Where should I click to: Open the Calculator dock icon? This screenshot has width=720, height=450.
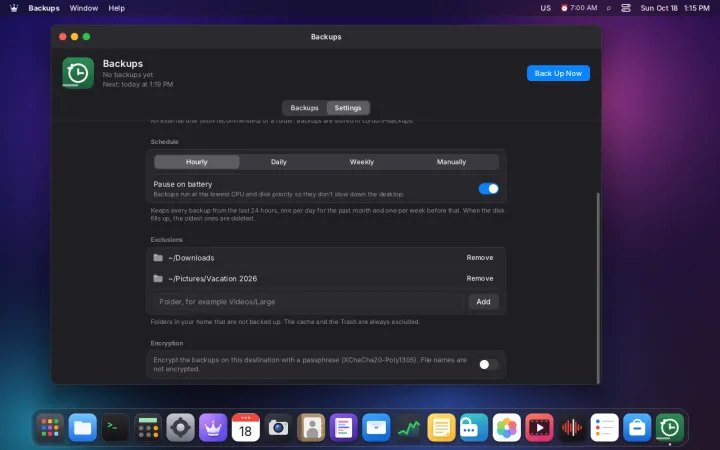(x=148, y=428)
